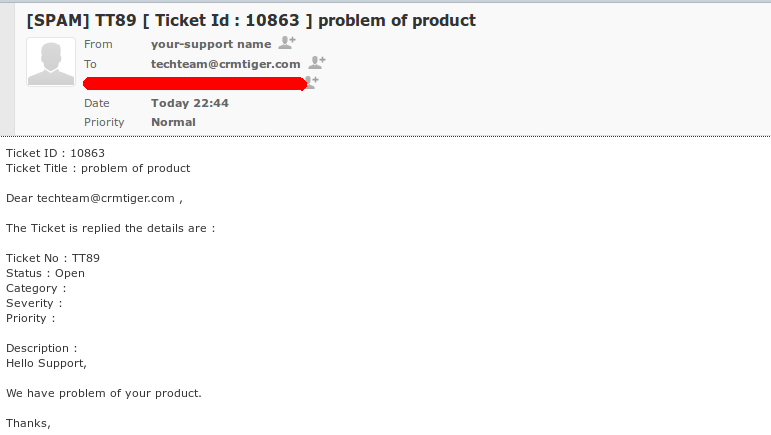This screenshot has height=435, width=771.
Task: Click the From header label
Action: tap(98, 44)
